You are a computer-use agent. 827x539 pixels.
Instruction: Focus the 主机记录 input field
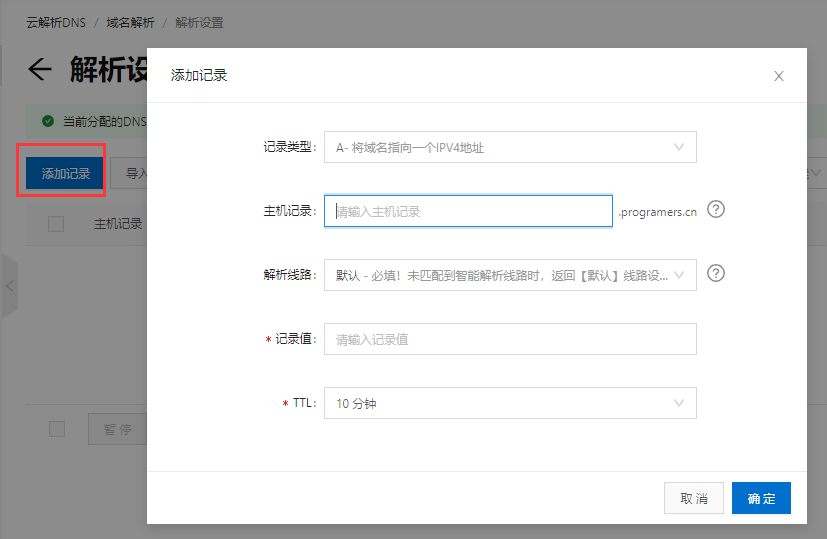click(x=468, y=211)
